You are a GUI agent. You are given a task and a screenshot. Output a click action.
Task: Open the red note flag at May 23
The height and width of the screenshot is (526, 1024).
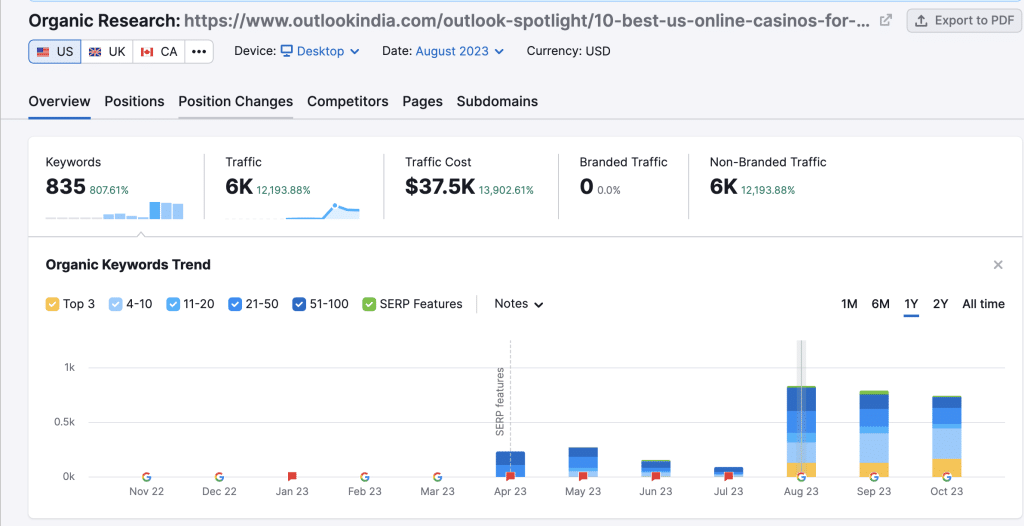(x=583, y=477)
